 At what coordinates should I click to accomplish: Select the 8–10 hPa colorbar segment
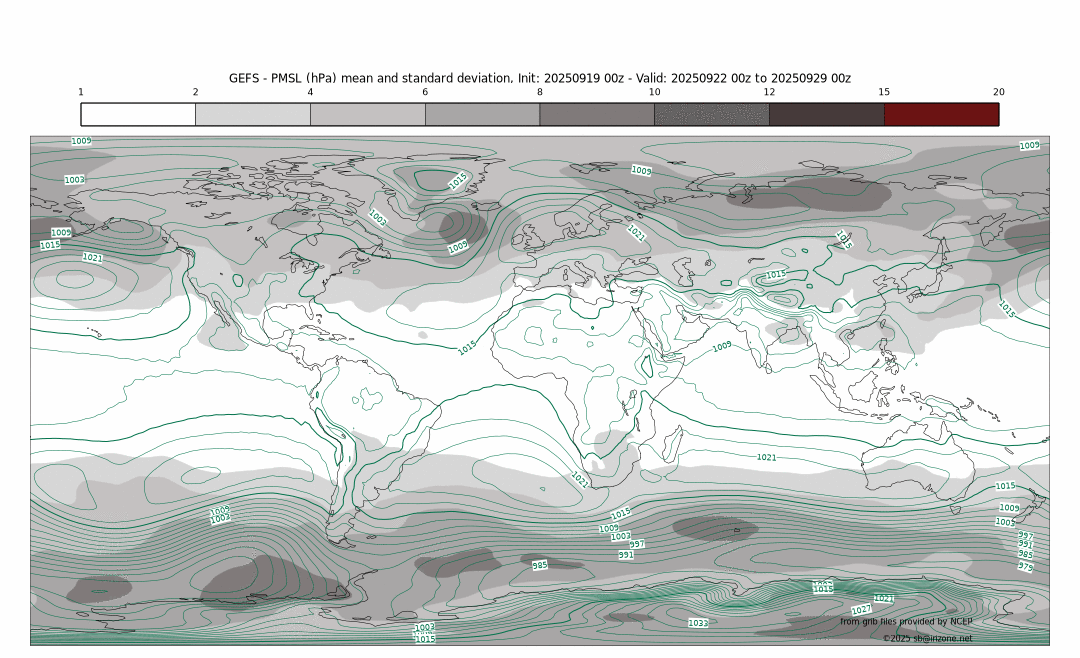tap(597, 114)
